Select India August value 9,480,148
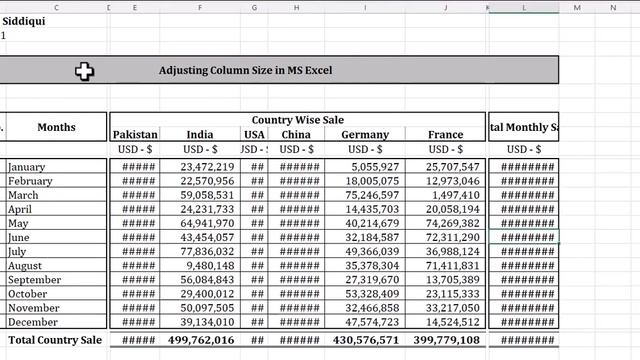640x360 pixels. pyautogui.click(x=200, y=265)
